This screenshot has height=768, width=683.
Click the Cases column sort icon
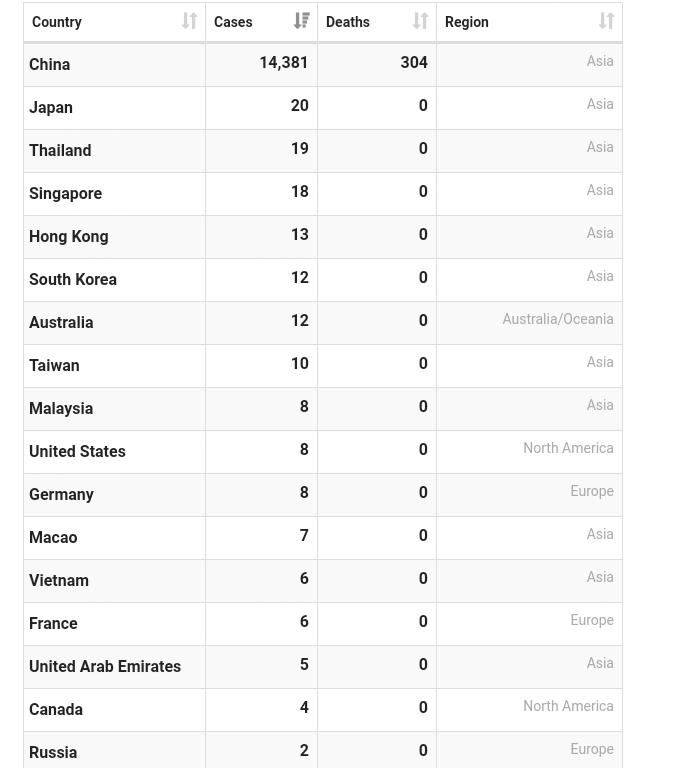click(x=301, y=22)
